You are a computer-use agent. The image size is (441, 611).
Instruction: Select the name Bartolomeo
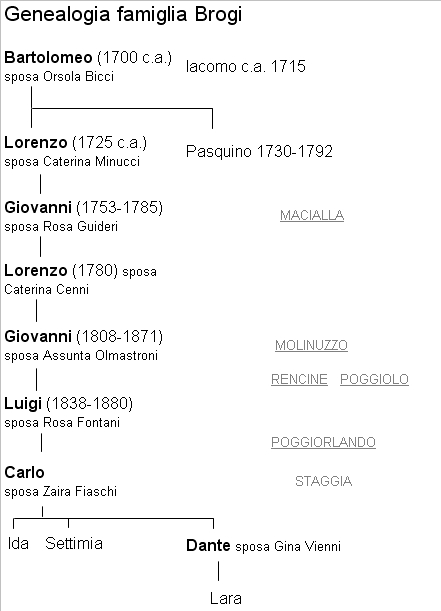tap(48, 57)
